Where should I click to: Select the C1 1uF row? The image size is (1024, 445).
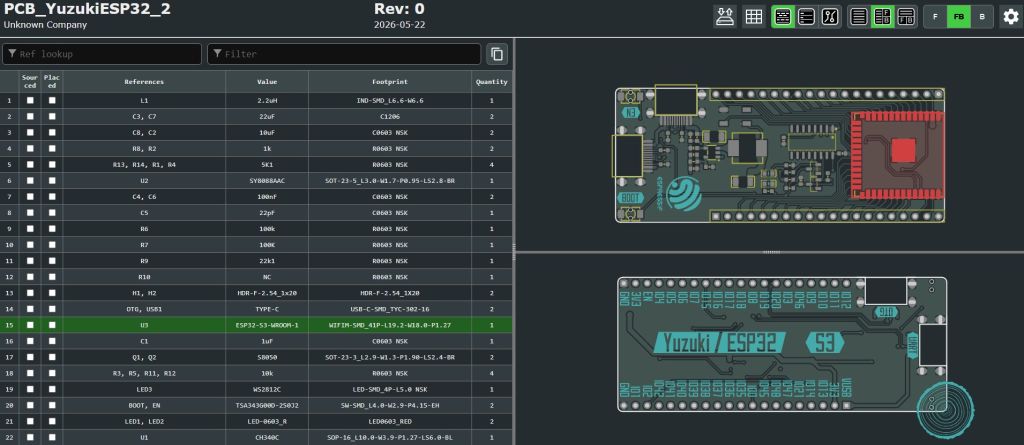(x=256, y=341)
